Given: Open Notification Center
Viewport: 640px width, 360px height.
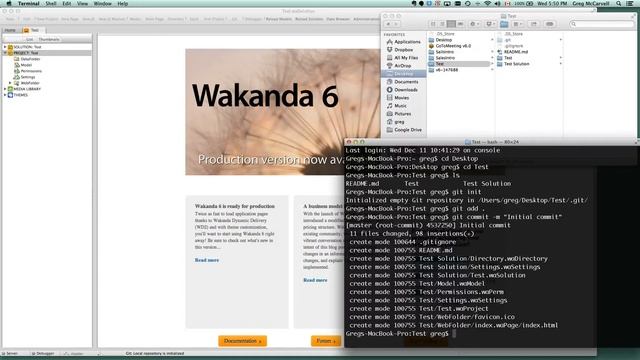Looking at the screenshot, I should [630, 3].
